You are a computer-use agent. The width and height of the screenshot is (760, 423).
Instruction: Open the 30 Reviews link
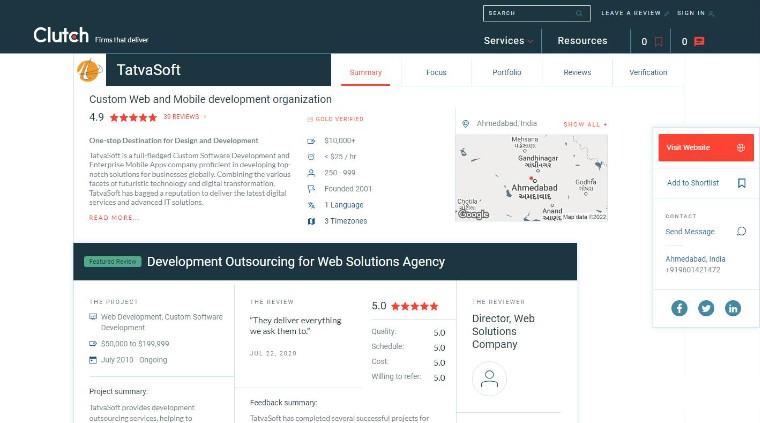[x=185, y=117]
